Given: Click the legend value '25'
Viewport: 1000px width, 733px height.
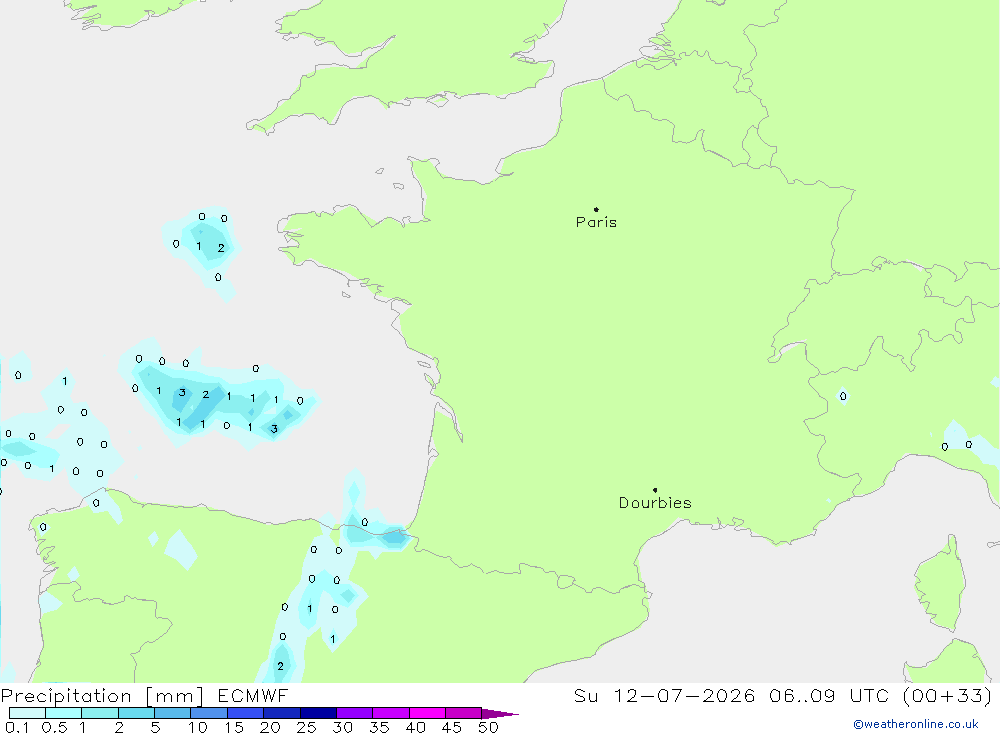Looking at the screenshot, I should pos(307,727).
